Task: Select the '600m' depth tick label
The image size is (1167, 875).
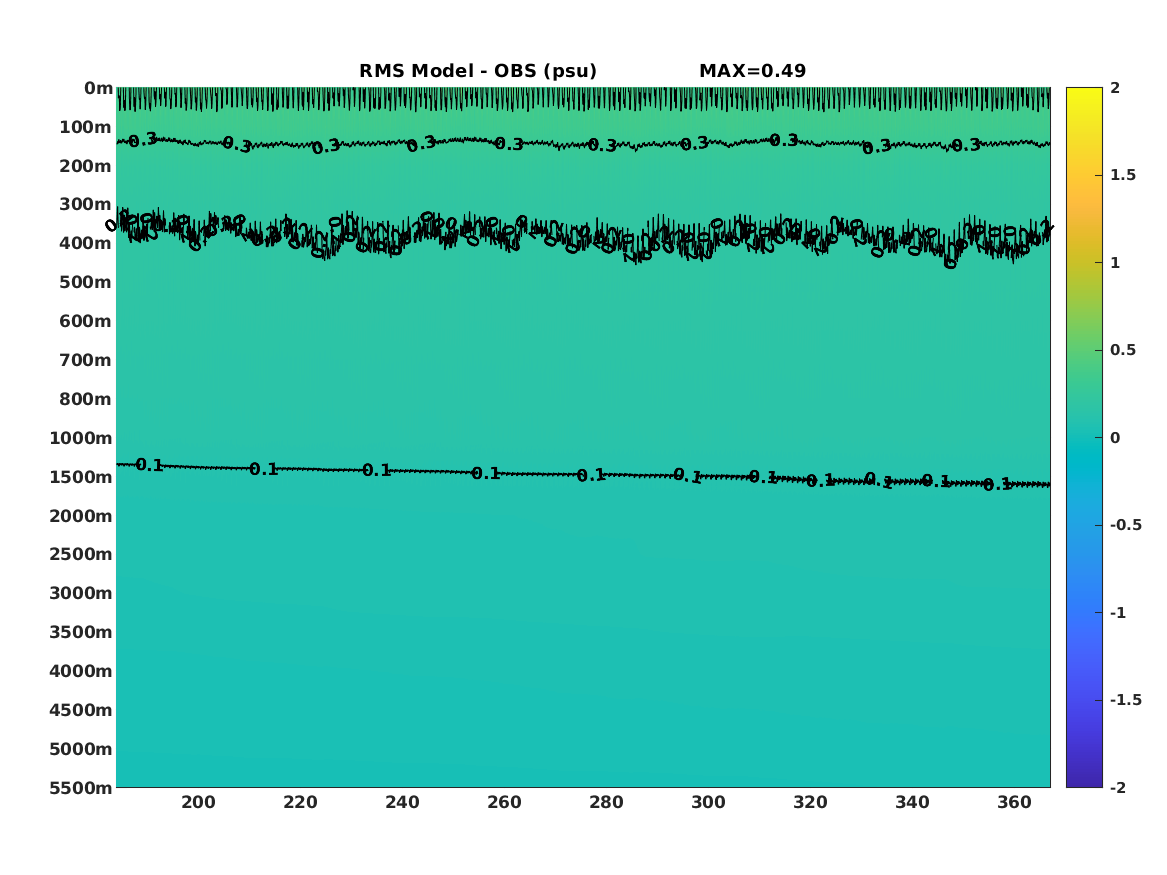Action: click(x=86, y=321)
